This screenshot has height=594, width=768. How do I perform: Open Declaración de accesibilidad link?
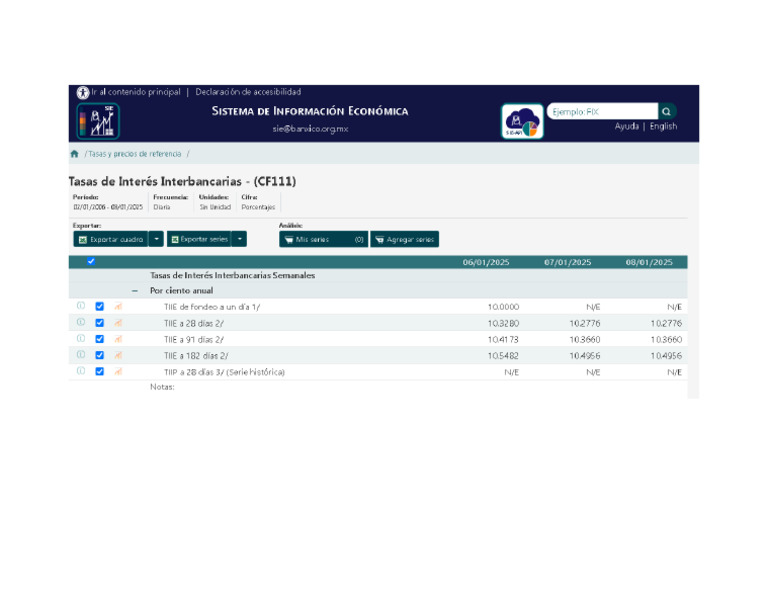click(248, 92)
